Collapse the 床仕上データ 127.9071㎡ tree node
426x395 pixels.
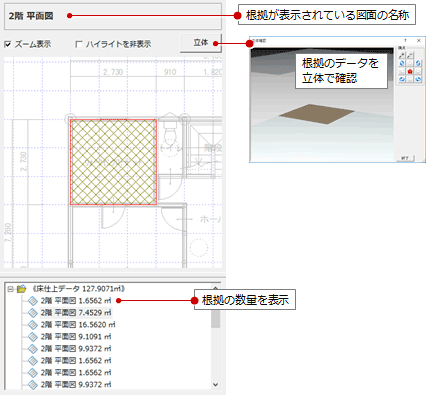10,289
